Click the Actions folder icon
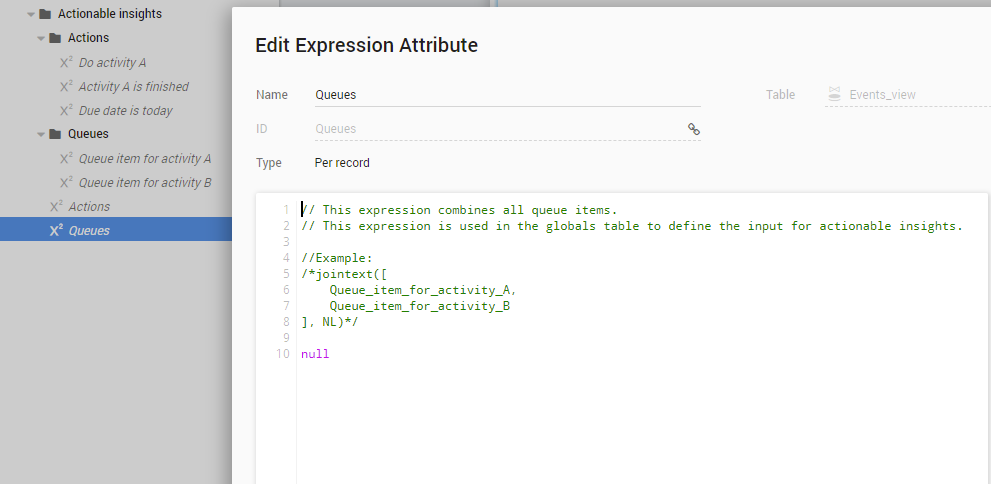Screen dimensions: 991x484 point(55,38)
